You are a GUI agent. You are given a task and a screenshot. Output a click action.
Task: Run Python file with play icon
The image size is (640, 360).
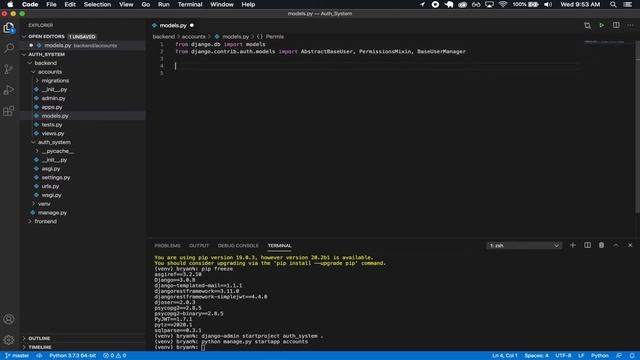(x=602, y=25)
